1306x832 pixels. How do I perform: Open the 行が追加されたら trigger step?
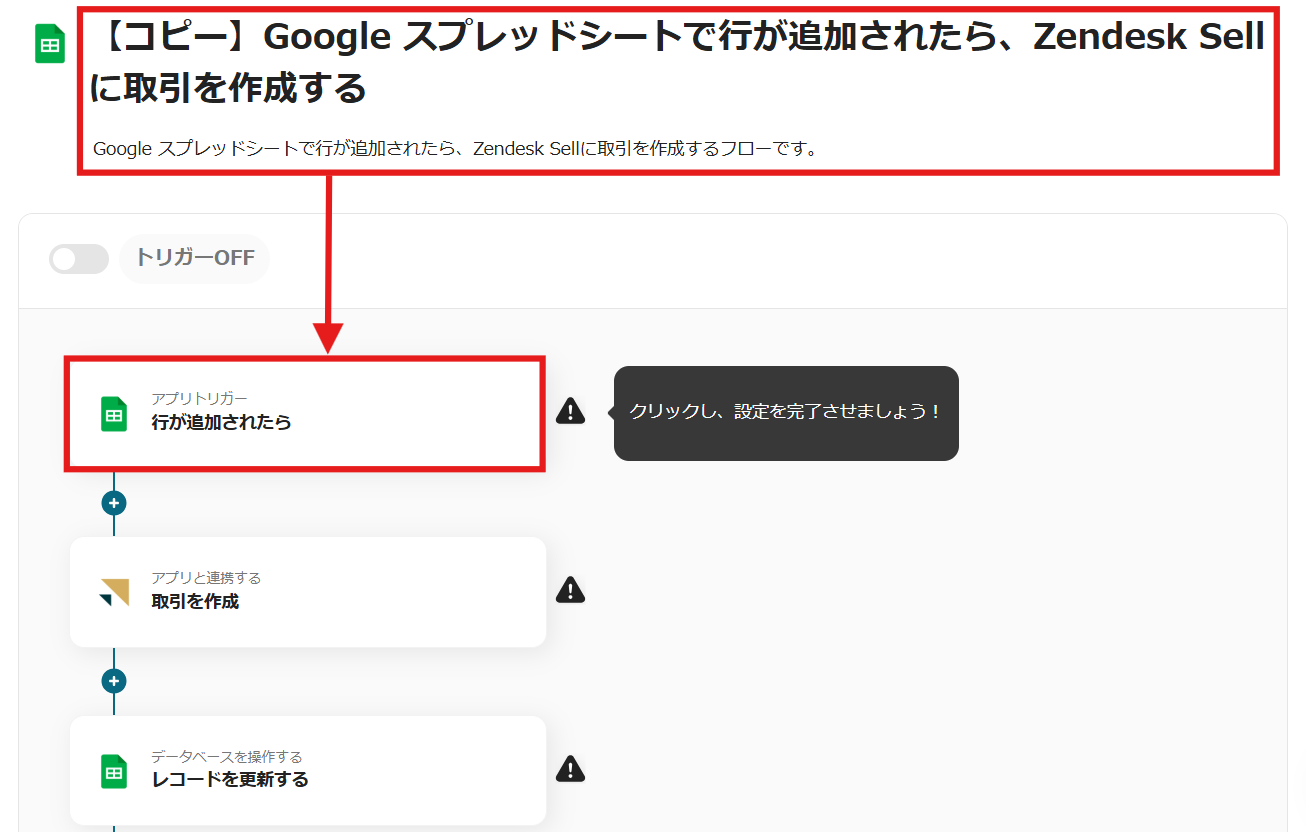tap(305, 413)
